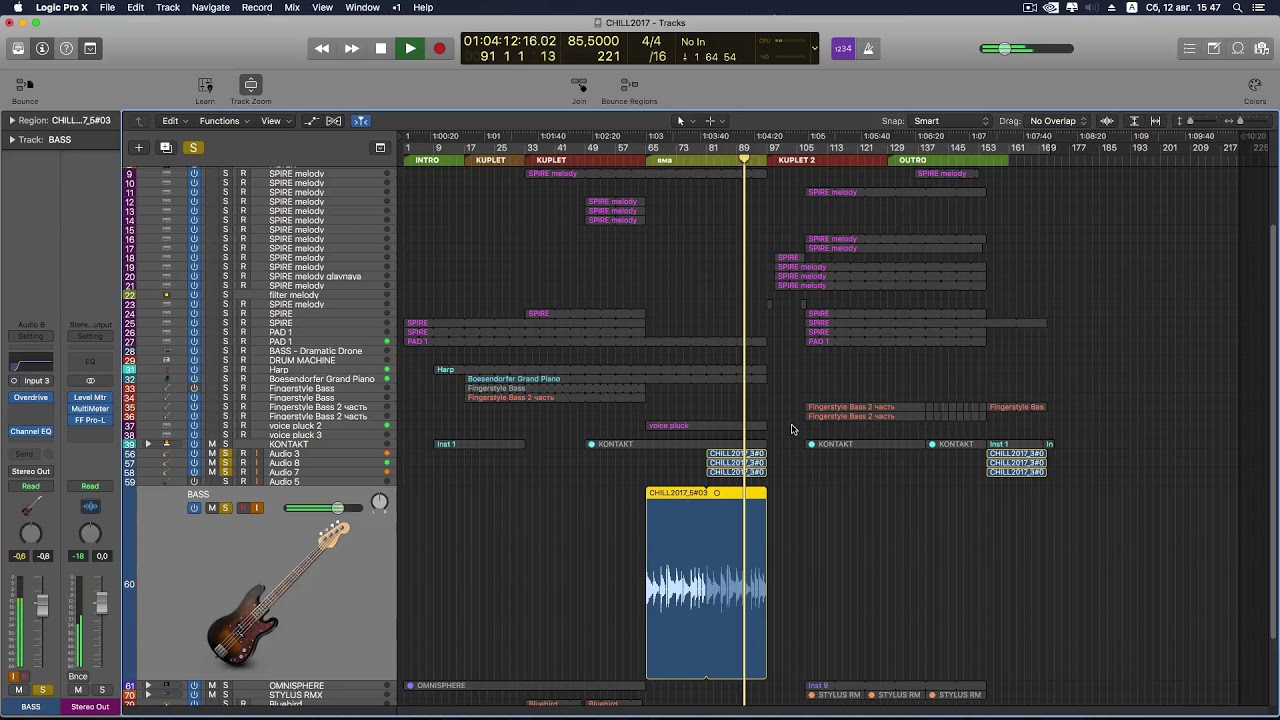Click the Stereo Out output slot

(31, 472)
